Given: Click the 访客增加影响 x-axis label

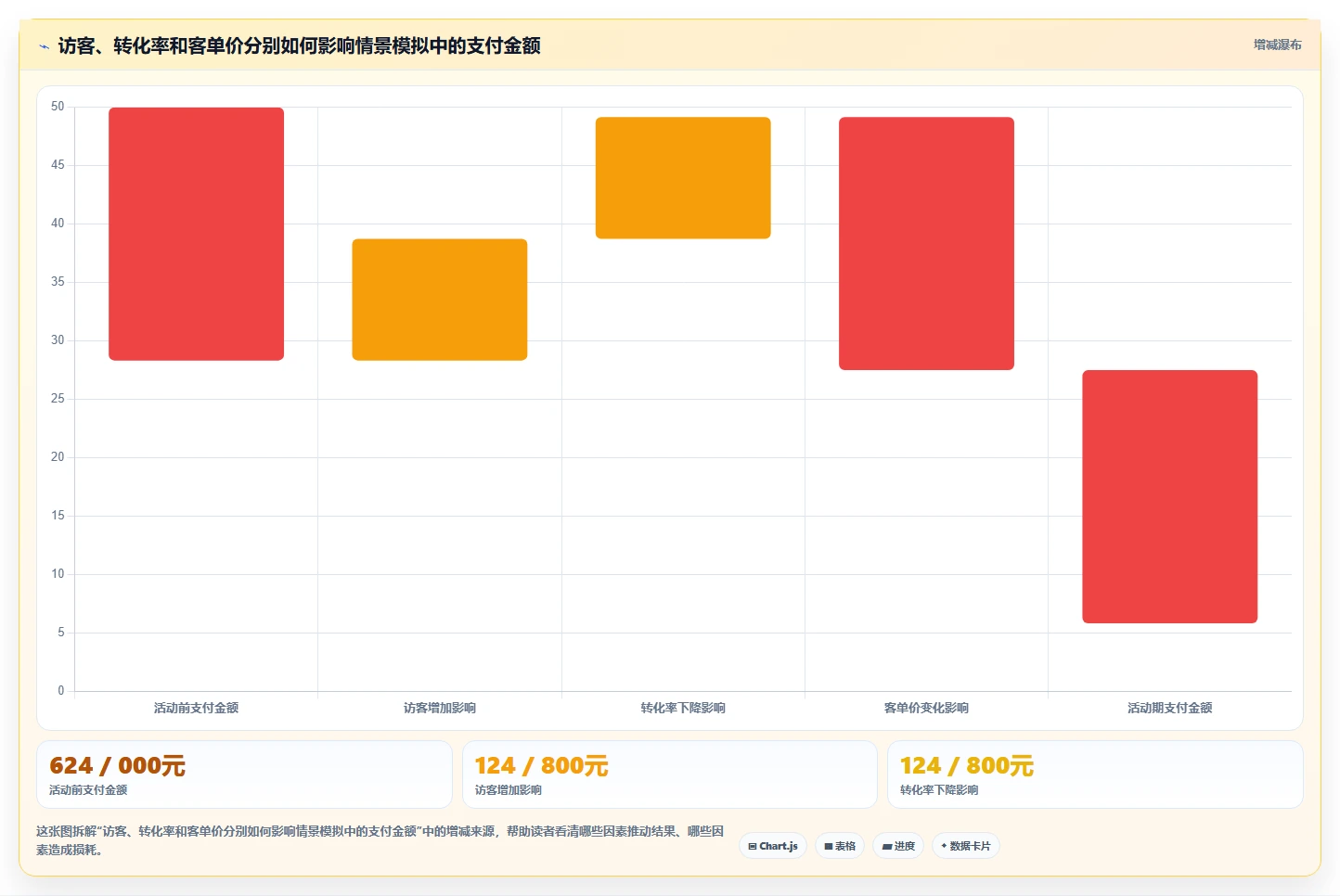Looking at the screenshot, I should (440, 708).
